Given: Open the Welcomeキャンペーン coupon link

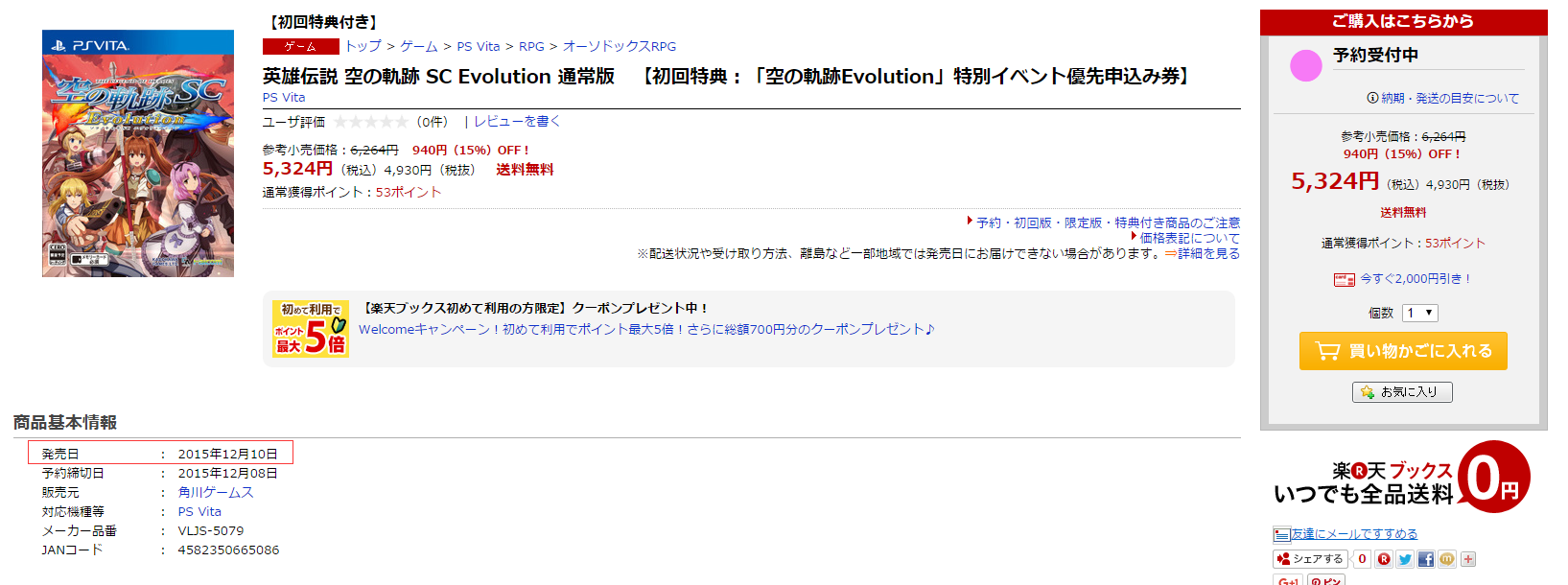Looking at the screenshot, I should click(x=646, y=329).
